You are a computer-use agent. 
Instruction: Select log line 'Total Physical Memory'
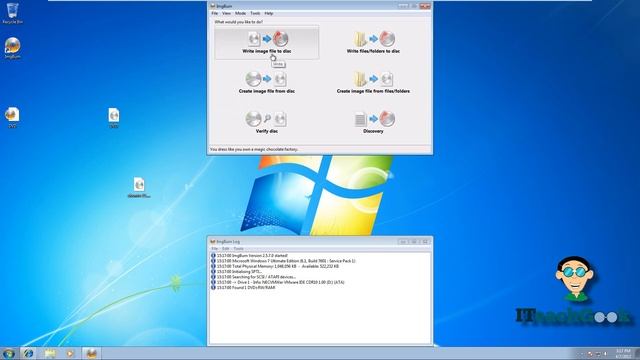click(x=278, y=266)
